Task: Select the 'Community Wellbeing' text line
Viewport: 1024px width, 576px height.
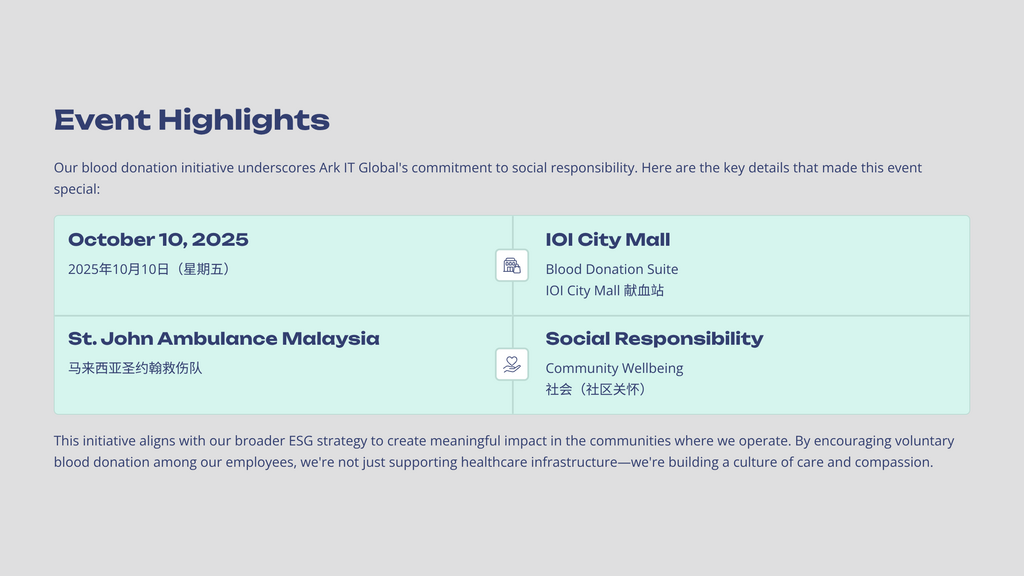Action: (x=614, y=368)
